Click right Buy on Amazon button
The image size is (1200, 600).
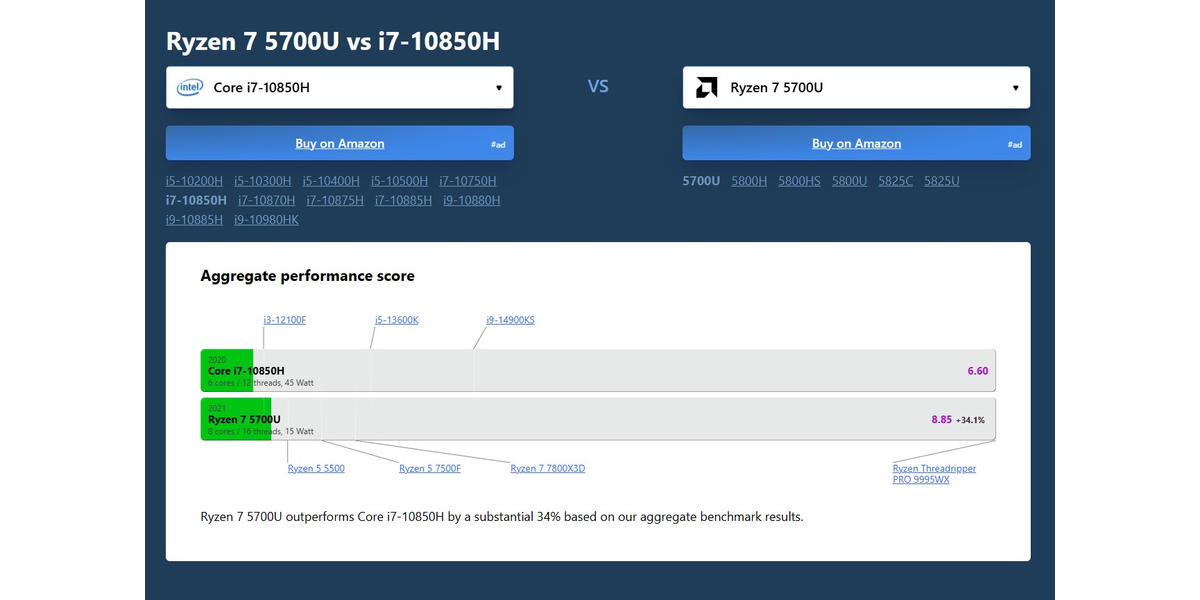coord(856,144)
